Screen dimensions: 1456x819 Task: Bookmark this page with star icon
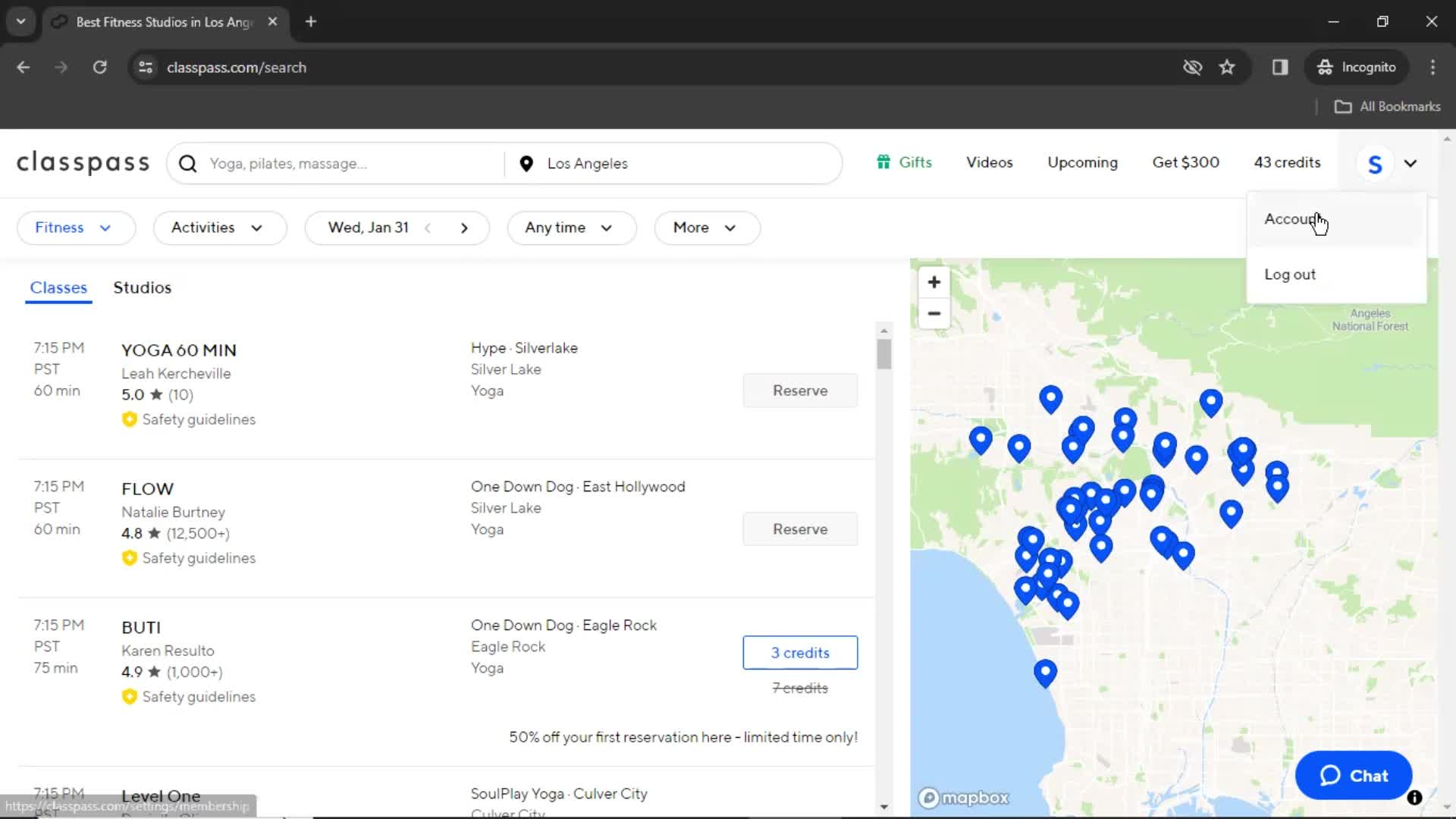1227,67
